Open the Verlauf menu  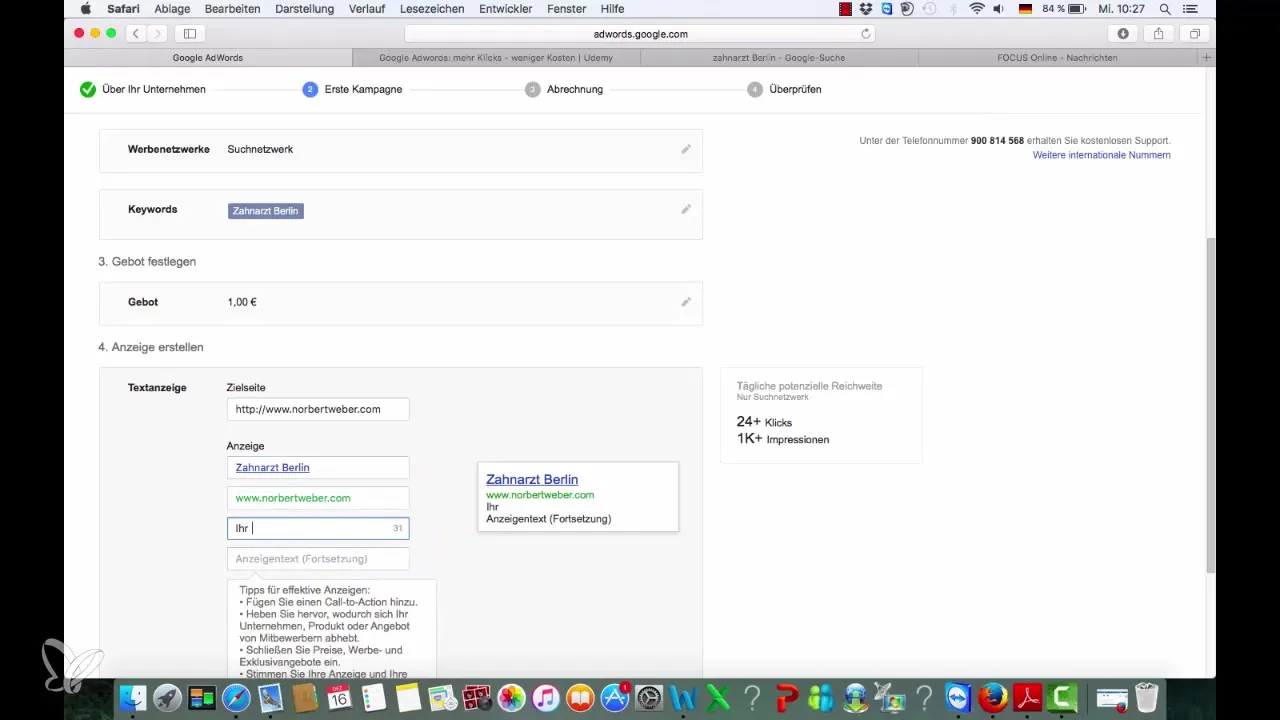366,8
